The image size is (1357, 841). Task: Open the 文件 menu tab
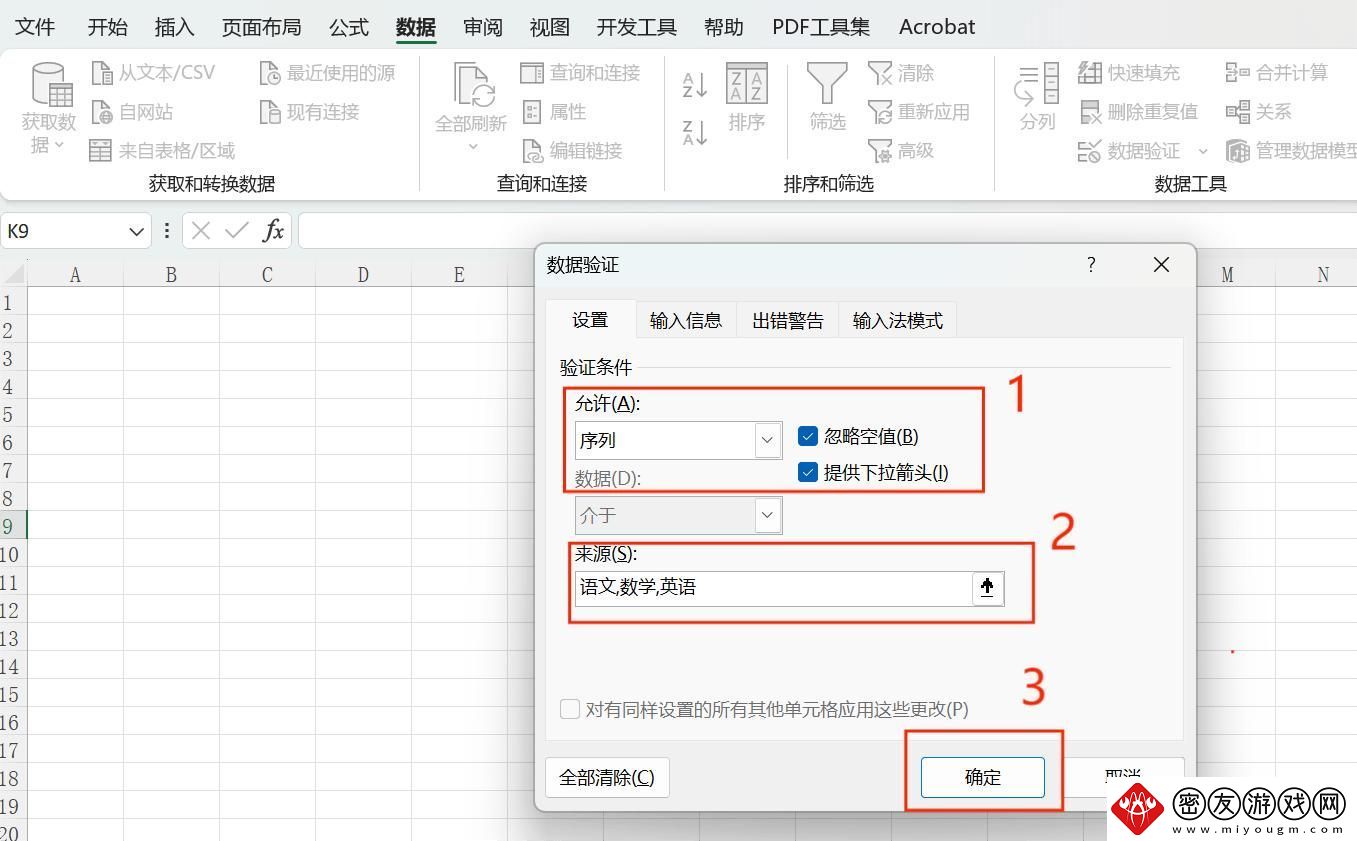(35, 27)
